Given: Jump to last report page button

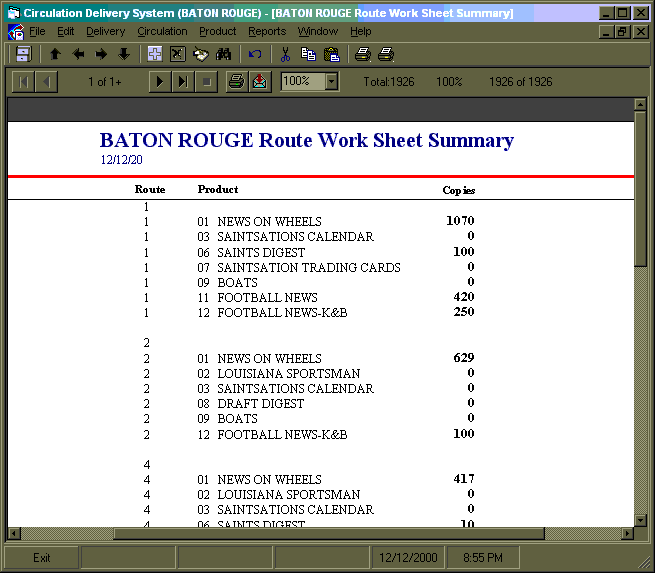Looking at the screenshot, I should pyautogui.click(x=183, y=81).
